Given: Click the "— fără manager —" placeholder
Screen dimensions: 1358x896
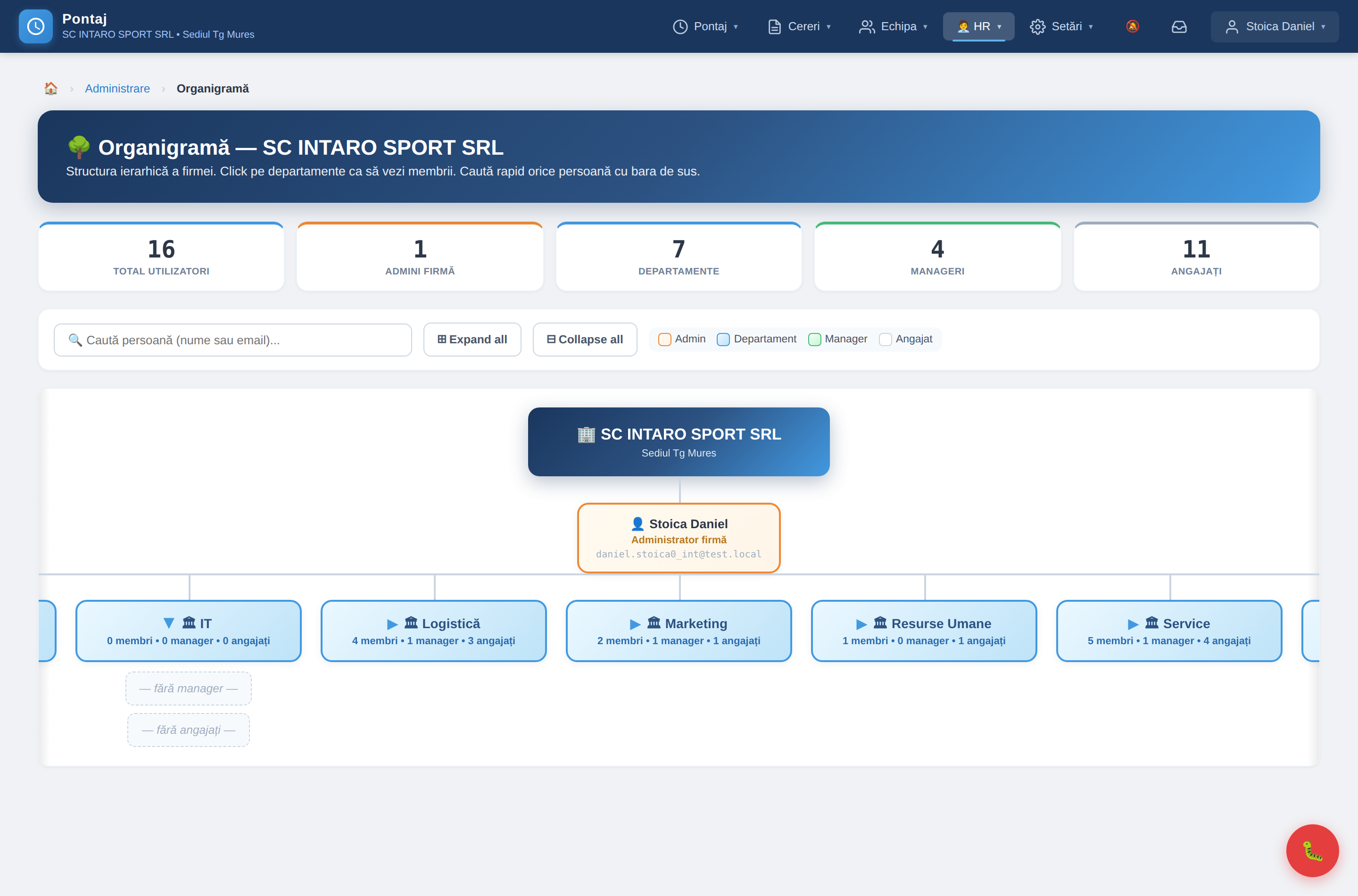Looking at the screenshot, I should (x=189, y=689).
